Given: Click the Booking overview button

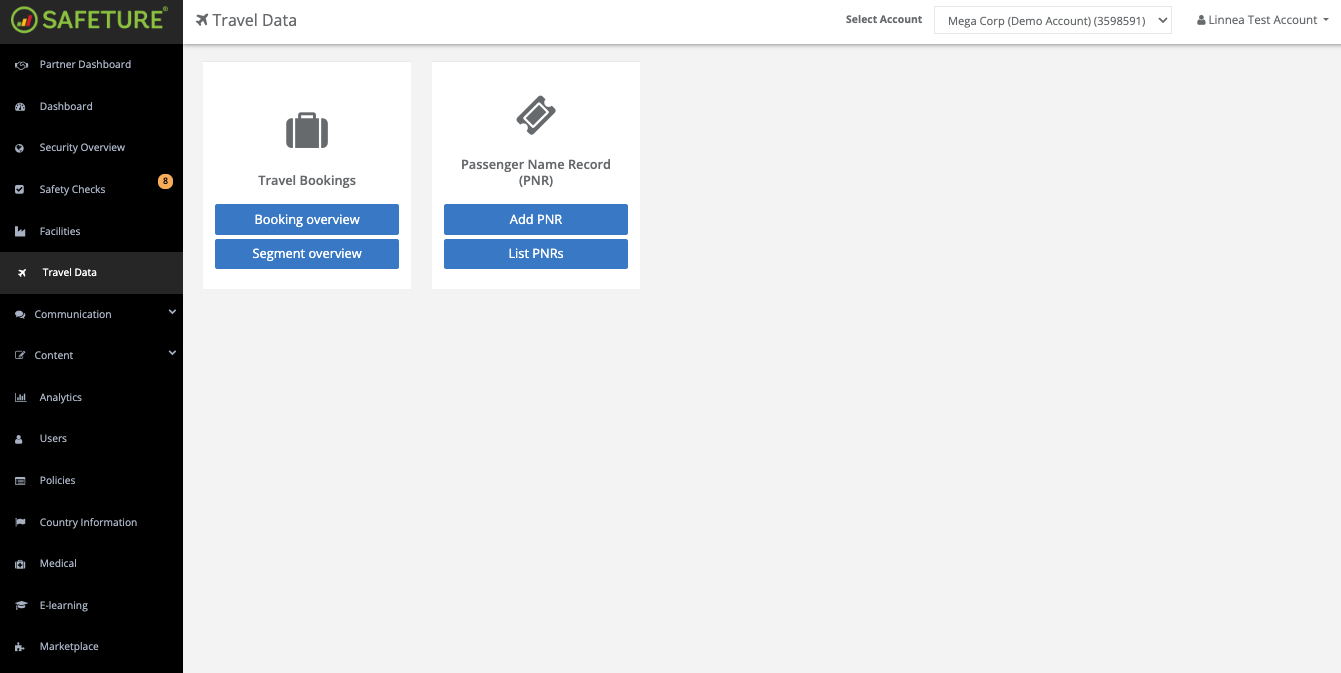Looking at the screenshot, I should pos(307,220).
